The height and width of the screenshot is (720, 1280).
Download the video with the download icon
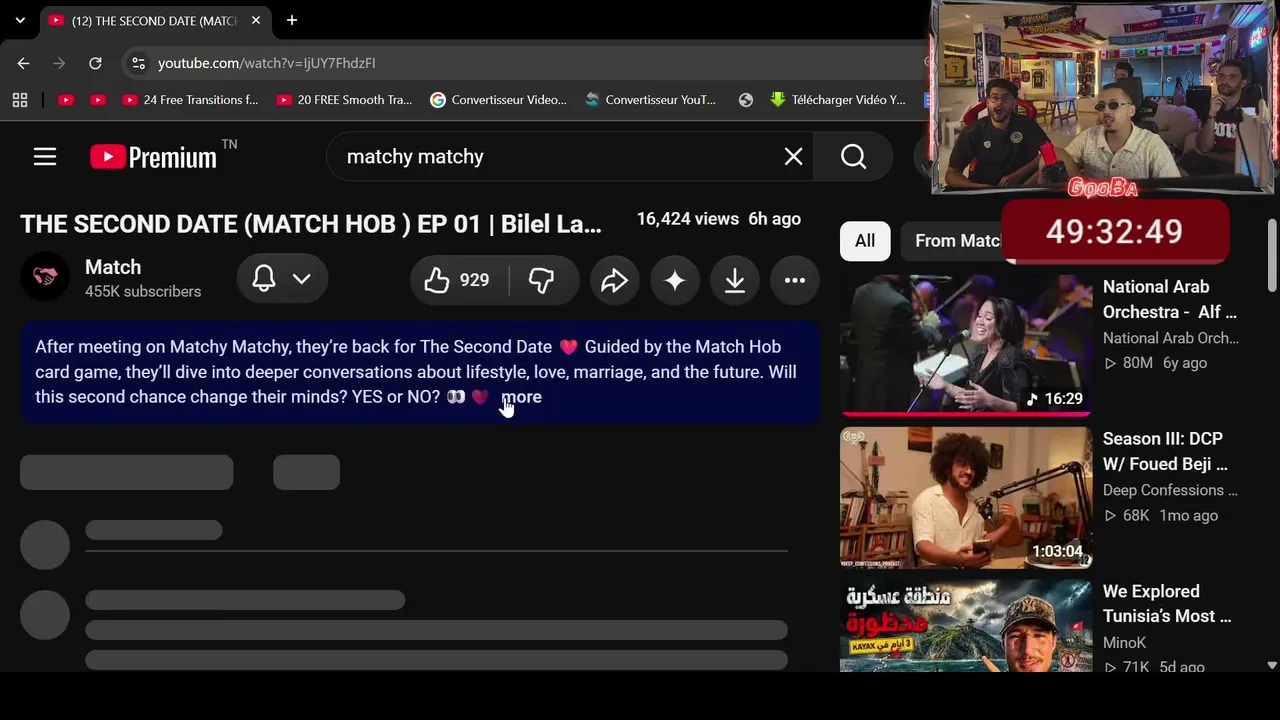point(735,281)
